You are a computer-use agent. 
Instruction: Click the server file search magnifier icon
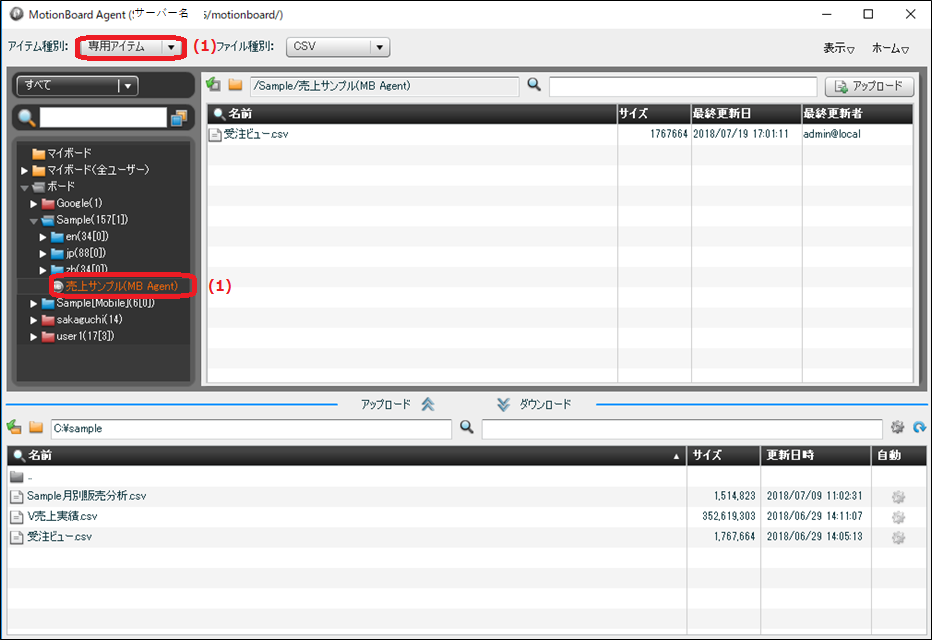(x=534, y=85)
